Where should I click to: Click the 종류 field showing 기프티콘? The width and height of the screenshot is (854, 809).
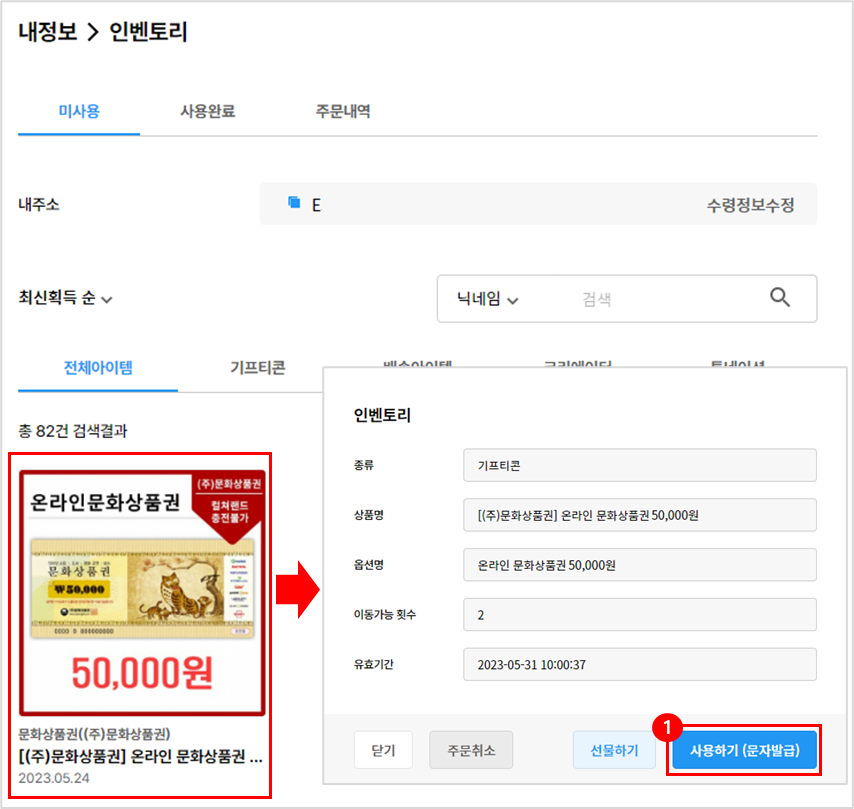click(639, 465)
